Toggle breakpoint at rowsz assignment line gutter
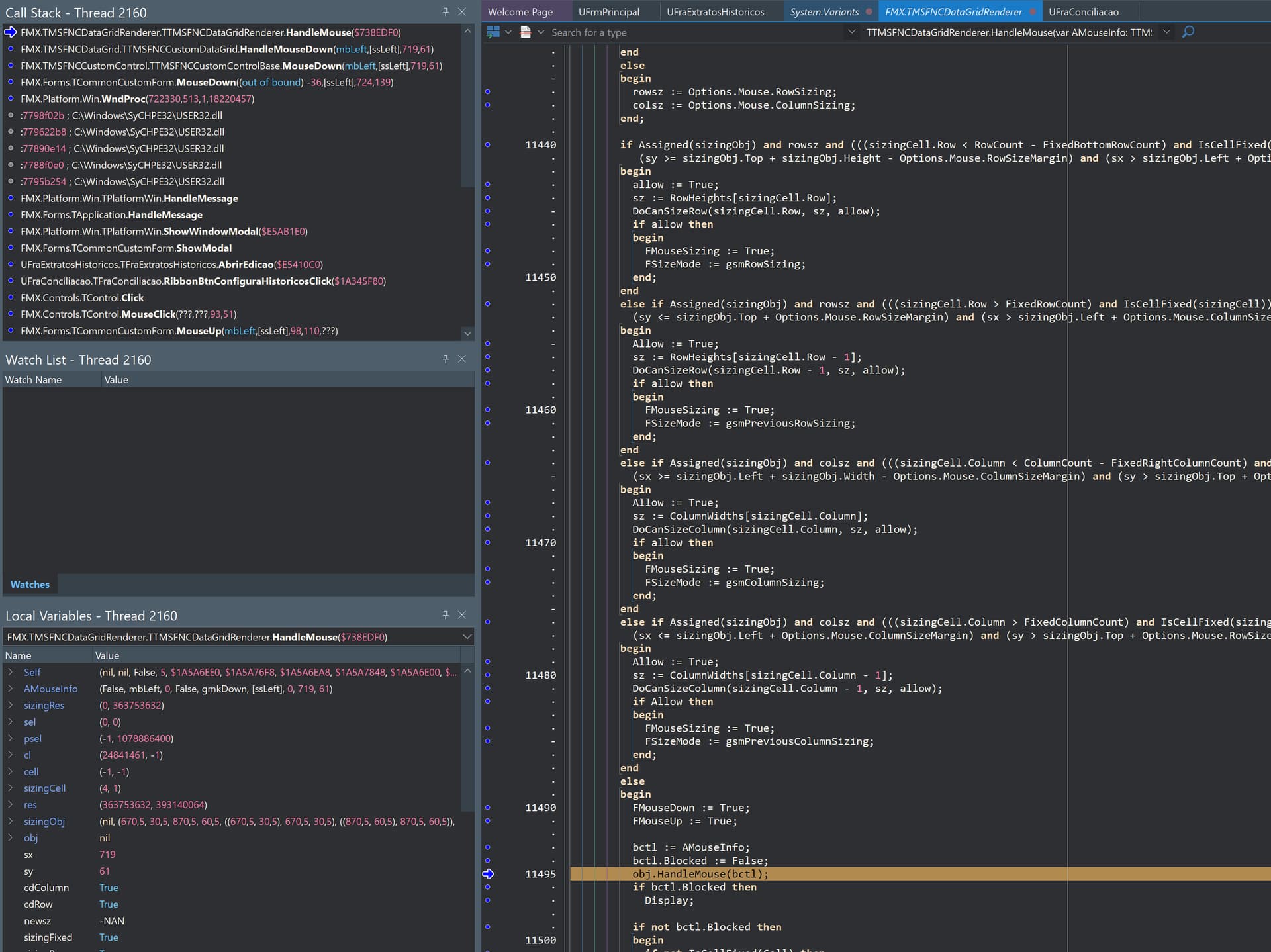 [488, 91]
